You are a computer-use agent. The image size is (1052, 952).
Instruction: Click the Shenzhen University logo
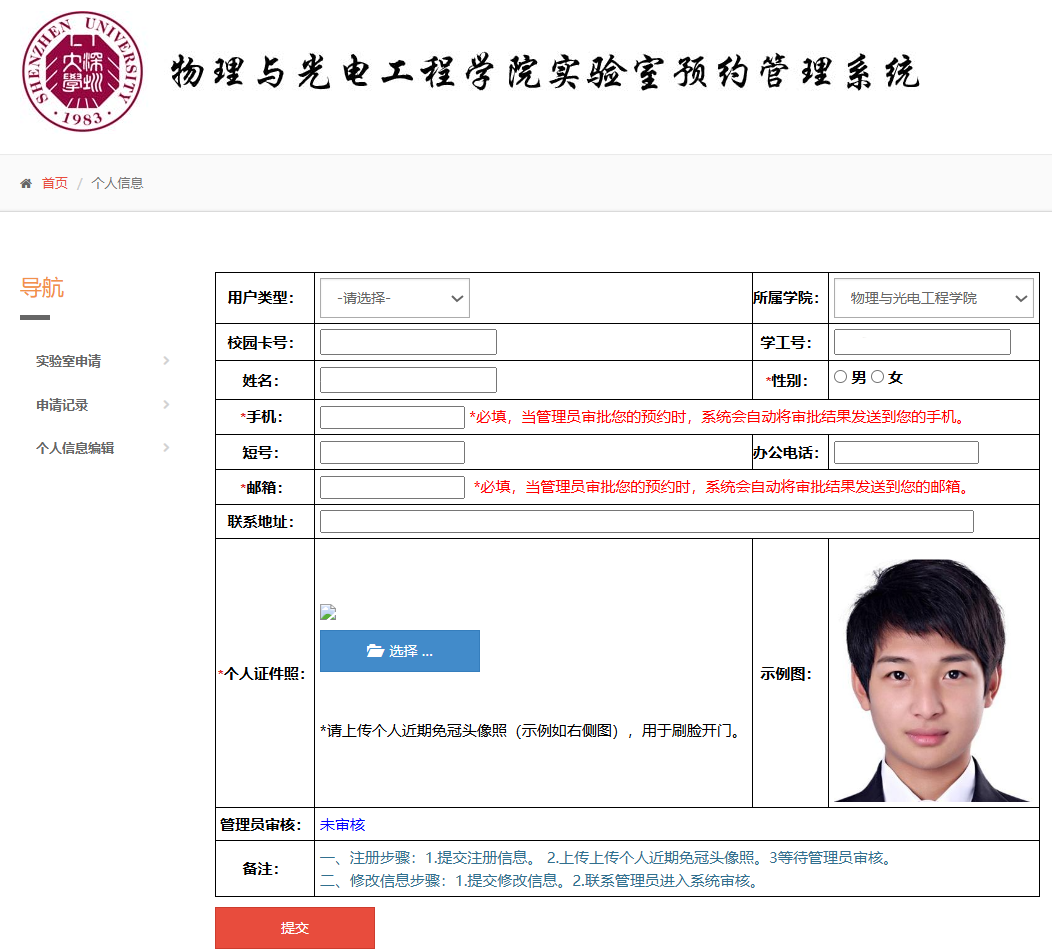tap(83, 71)
